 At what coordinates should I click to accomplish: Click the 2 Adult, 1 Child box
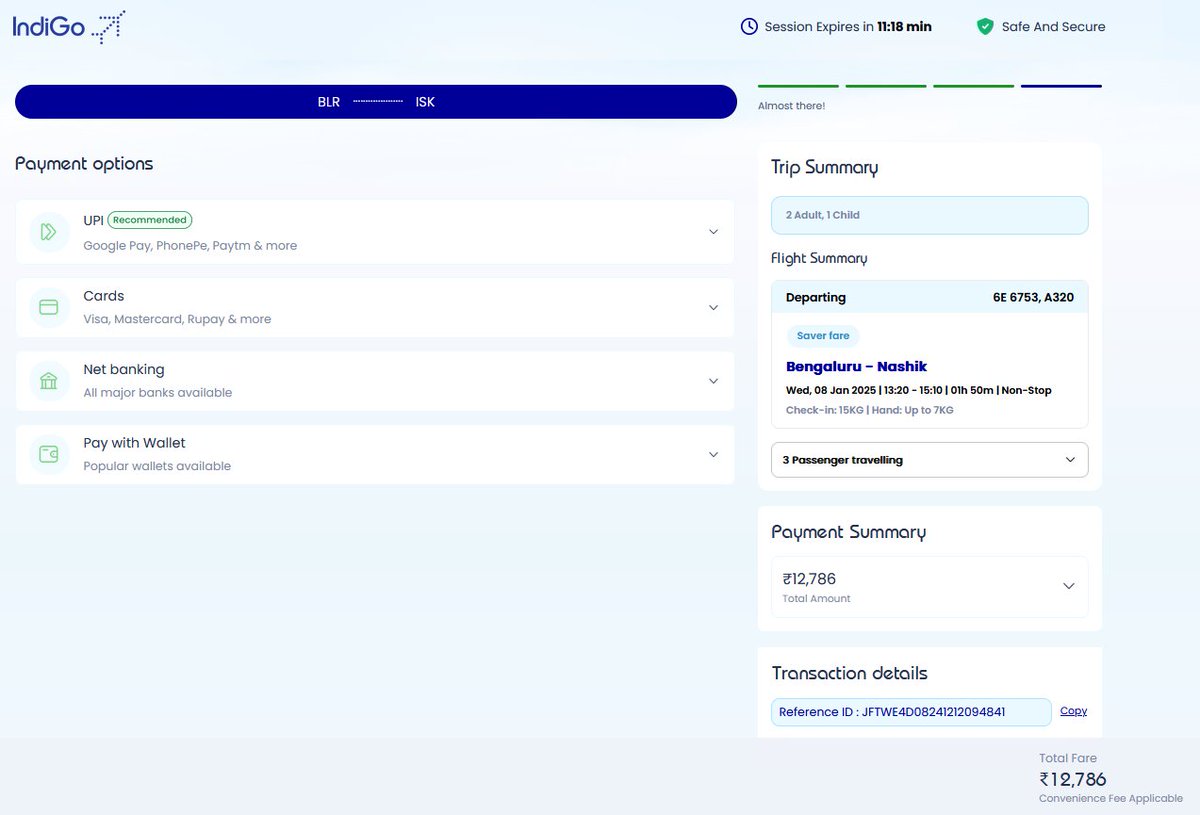930,215
